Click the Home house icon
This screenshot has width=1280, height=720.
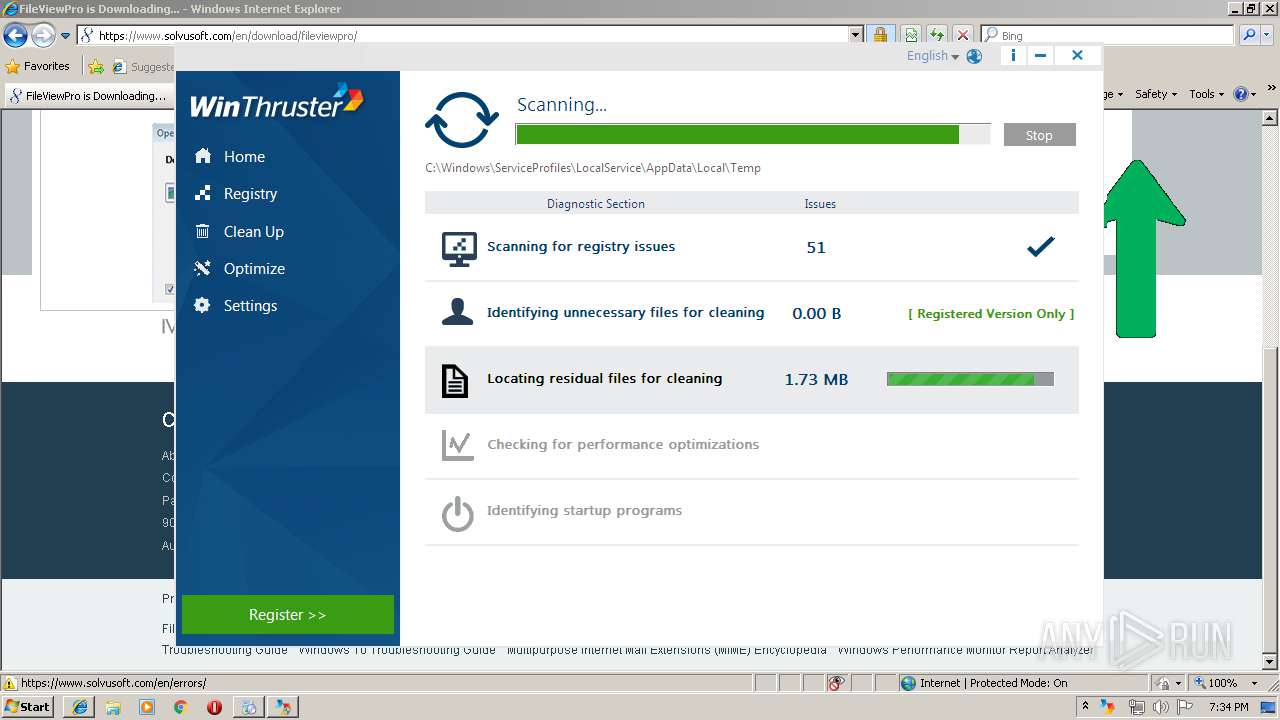[x=203, y=156]
